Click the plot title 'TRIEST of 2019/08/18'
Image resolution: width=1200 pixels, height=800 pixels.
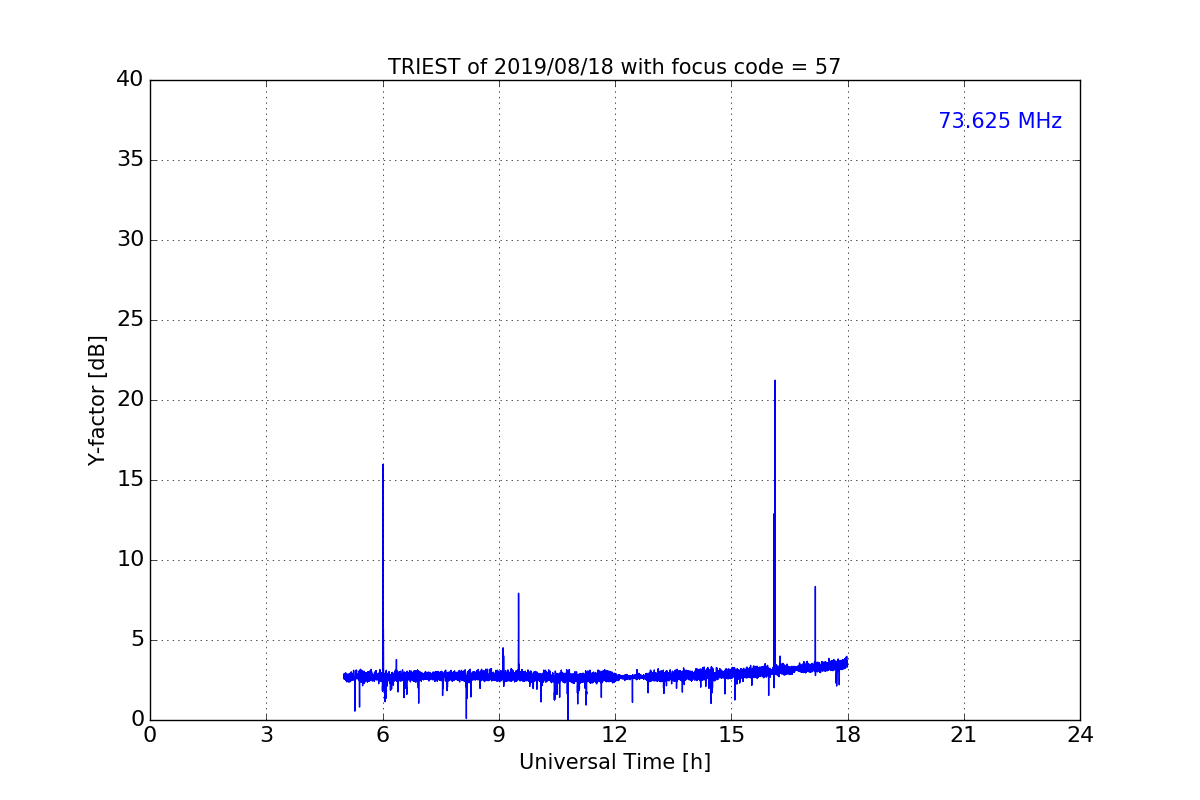point(614,67)
